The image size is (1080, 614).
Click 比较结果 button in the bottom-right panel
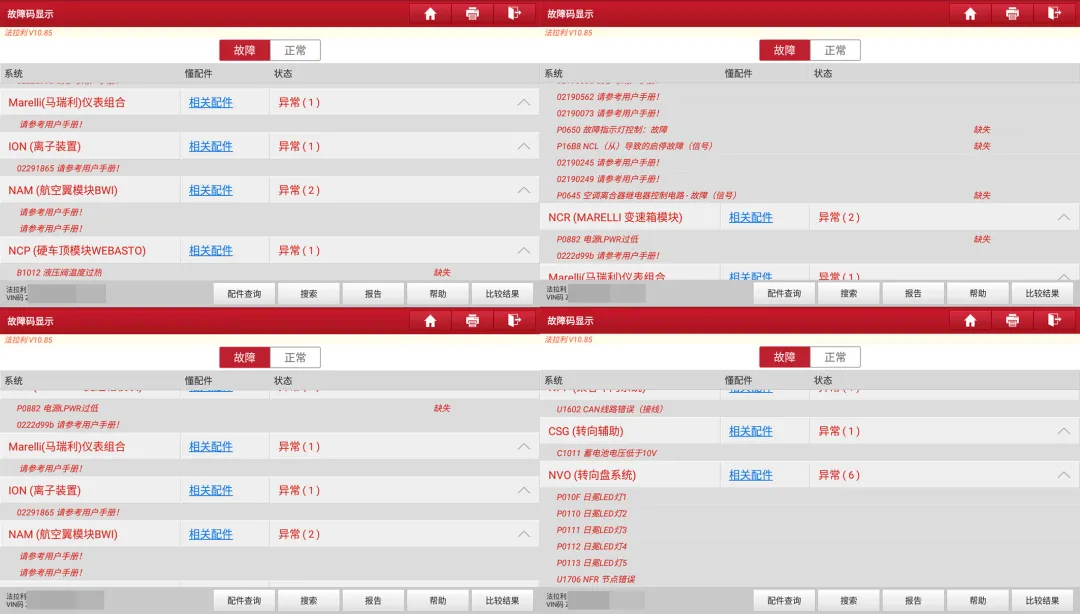[1042, 601]
